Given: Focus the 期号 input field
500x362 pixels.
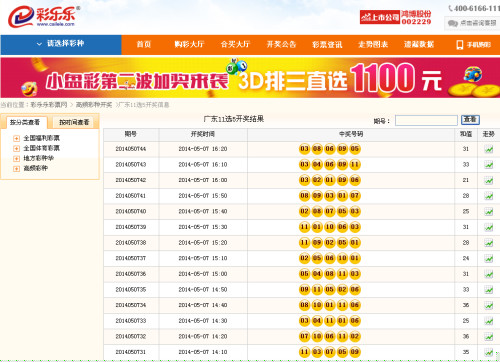Looking at the screenshot, I should pos(426,120).
